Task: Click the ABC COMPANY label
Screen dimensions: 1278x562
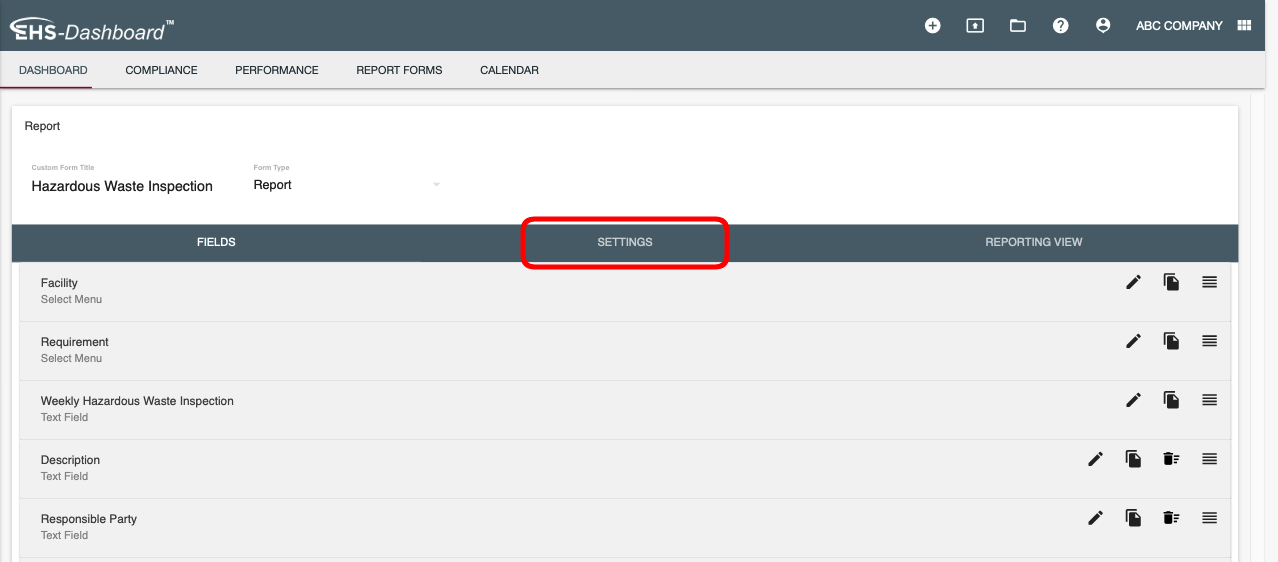Action: point(1179,26)
